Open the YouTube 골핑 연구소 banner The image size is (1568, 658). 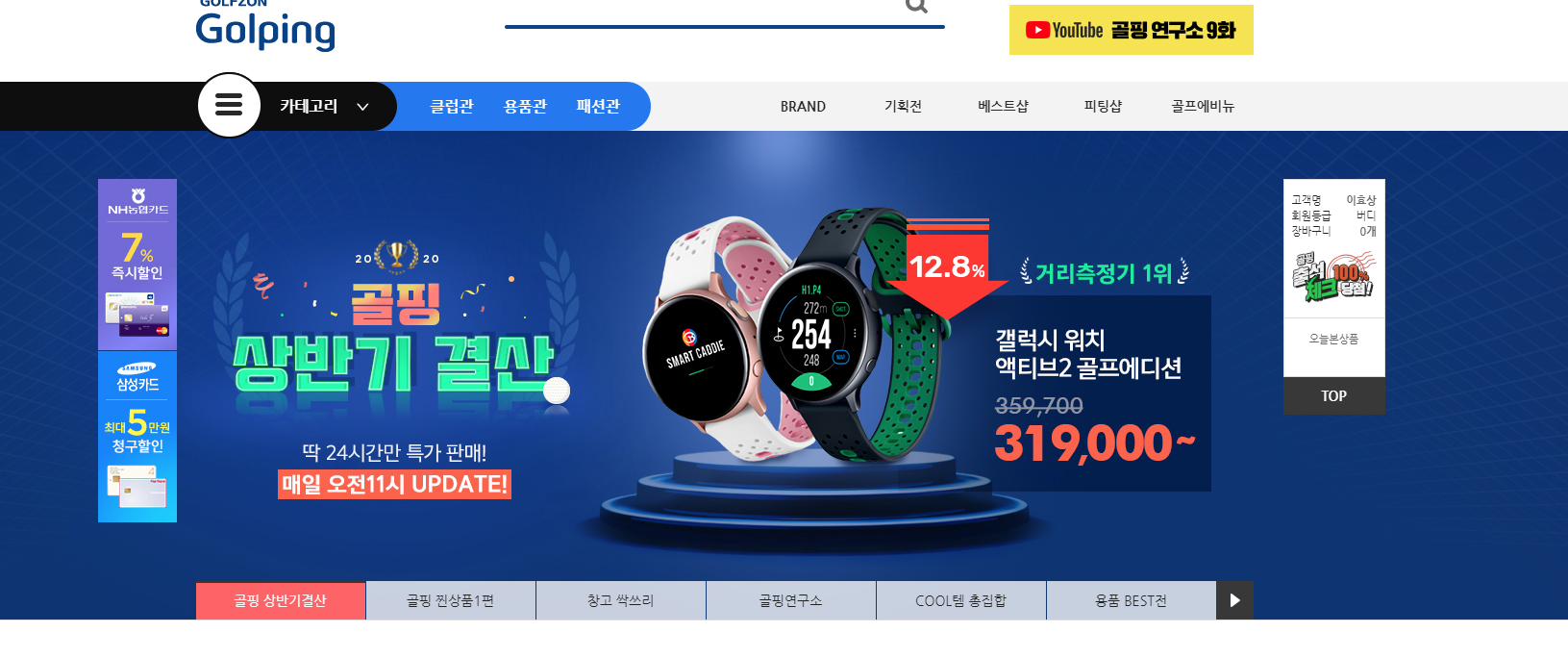[1131, 30]
